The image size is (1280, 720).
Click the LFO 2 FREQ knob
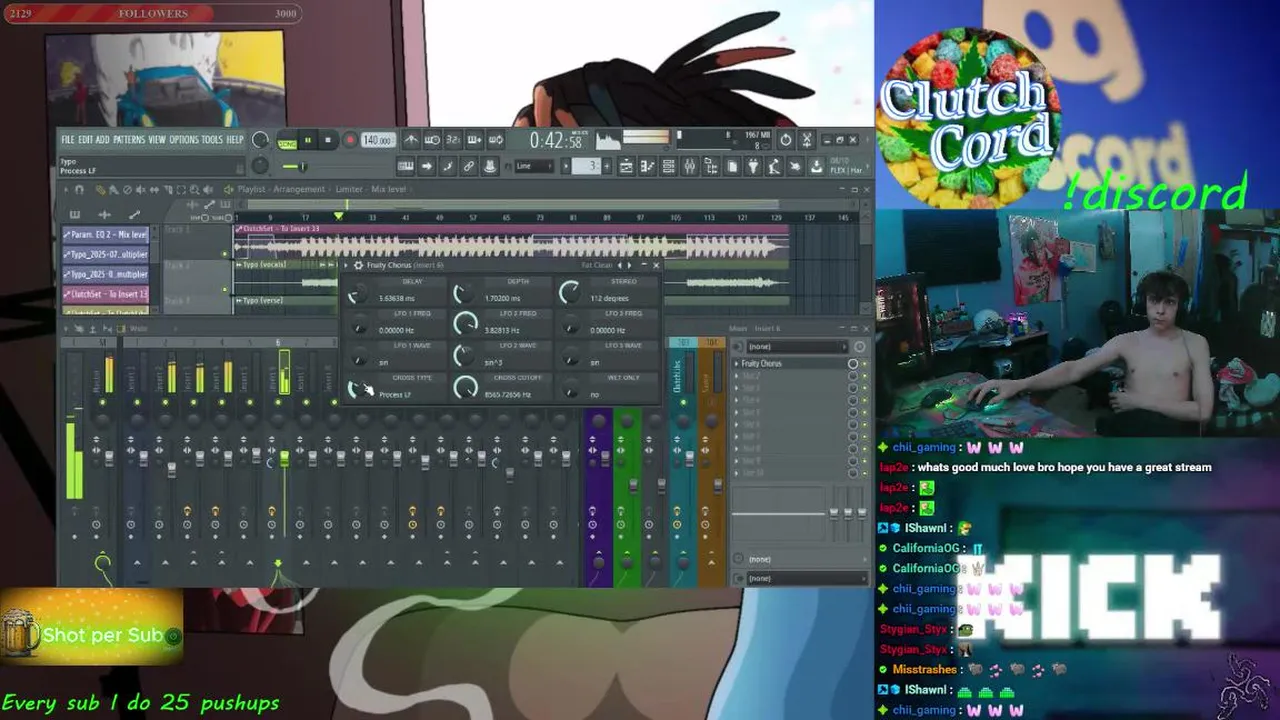464,325
